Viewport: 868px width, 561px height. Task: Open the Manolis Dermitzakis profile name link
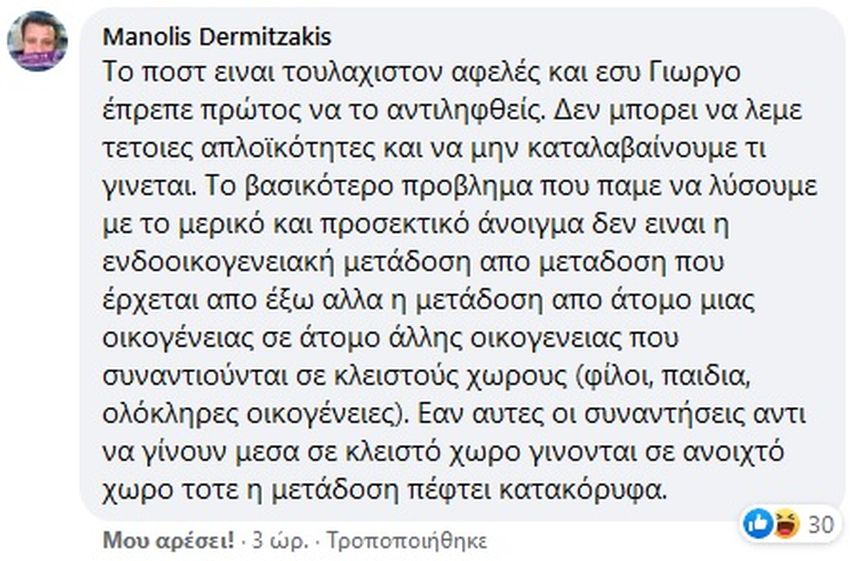click(x=217, y=37)
